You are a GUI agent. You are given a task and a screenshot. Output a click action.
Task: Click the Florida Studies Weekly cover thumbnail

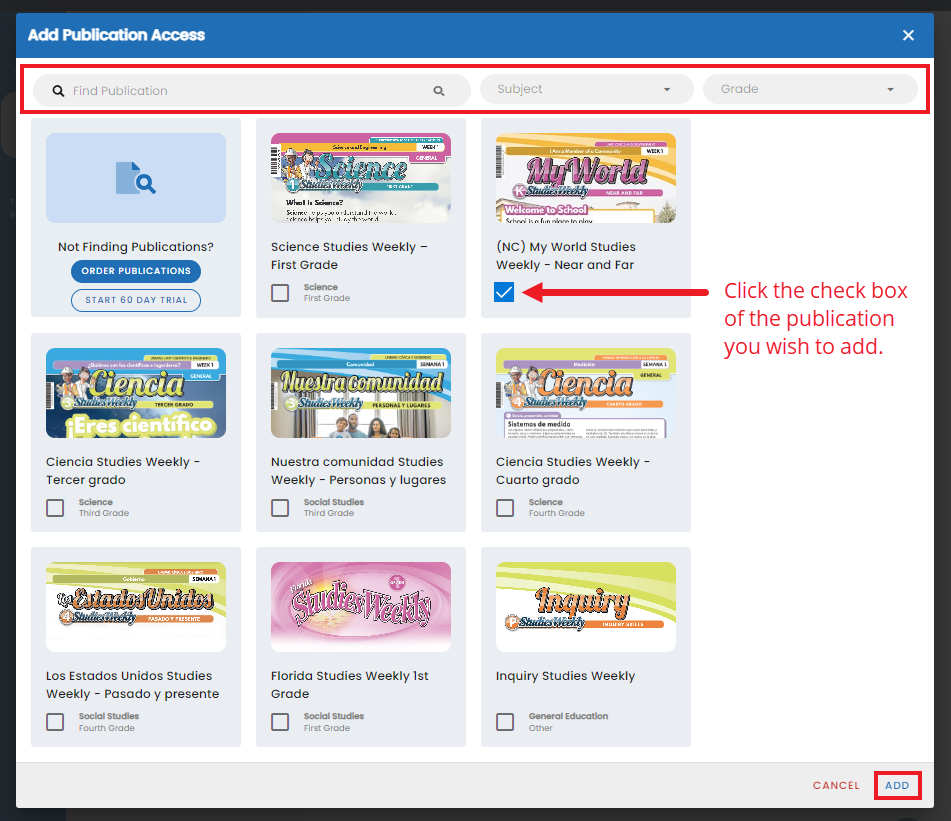(x=361, y=607)
